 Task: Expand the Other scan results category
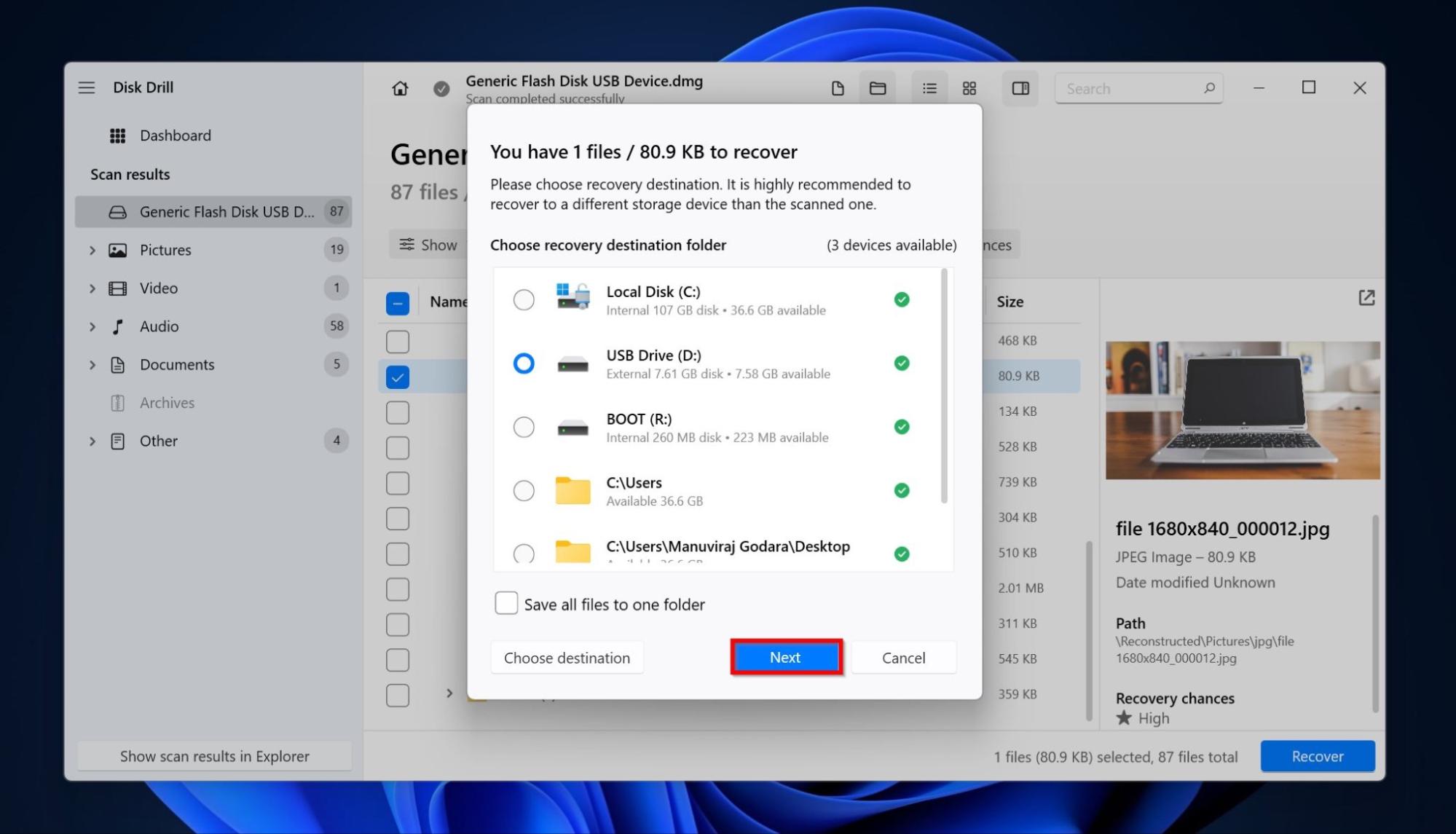pos(91,440)
